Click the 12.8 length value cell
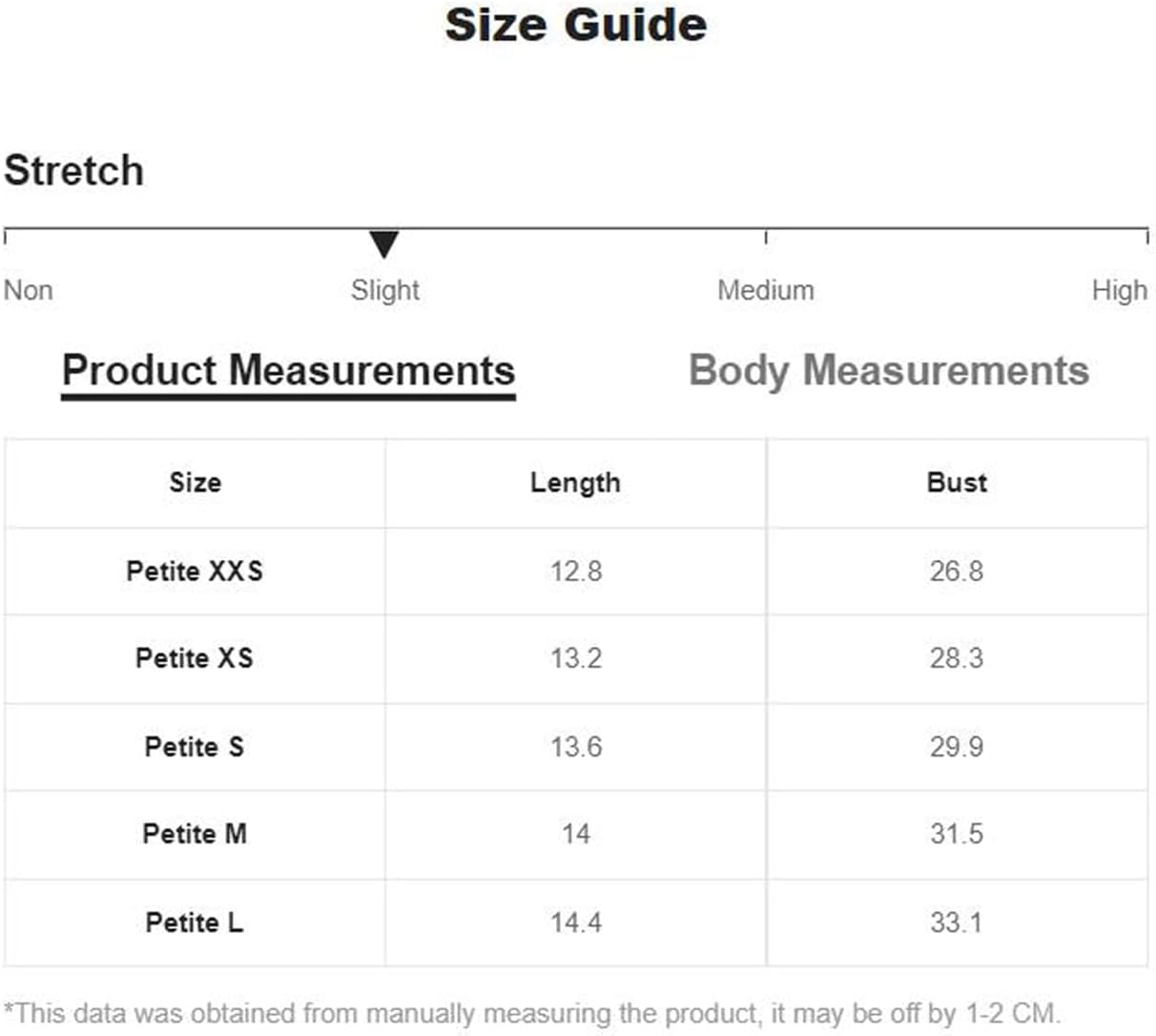Screen dimensions: 1156x1036 pyautogui.click(x=575, y=571)
